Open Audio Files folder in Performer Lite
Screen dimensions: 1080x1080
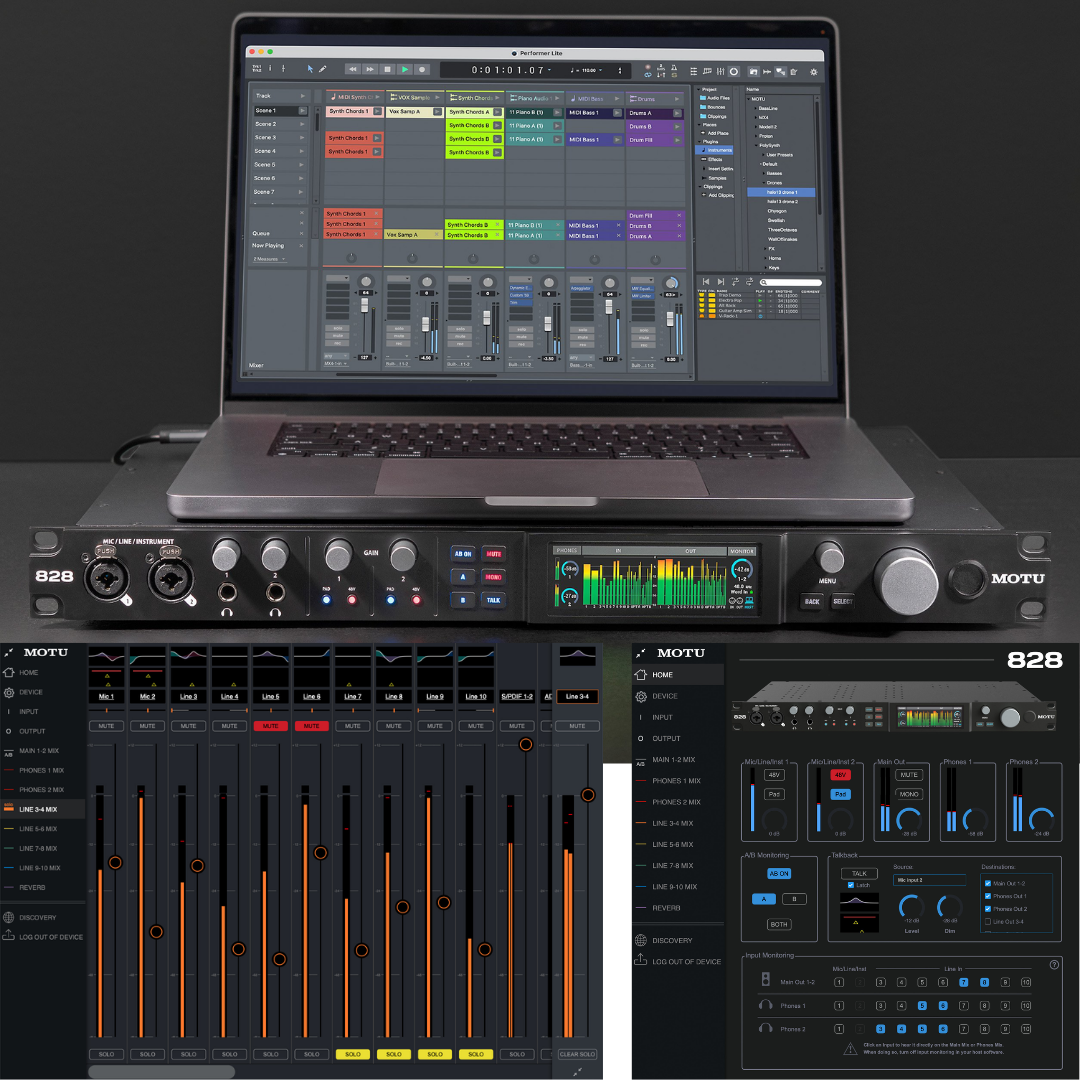tap(714, 98)
